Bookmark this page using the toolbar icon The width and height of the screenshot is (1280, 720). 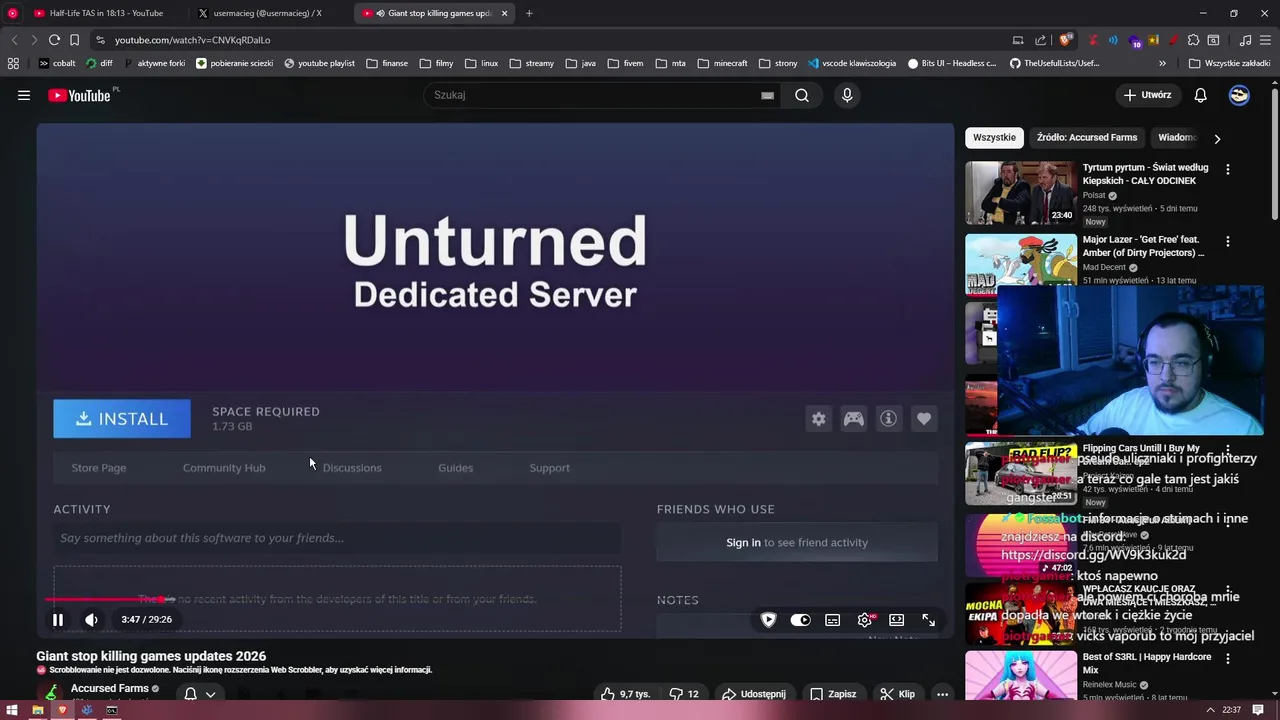tap(74, 40)
